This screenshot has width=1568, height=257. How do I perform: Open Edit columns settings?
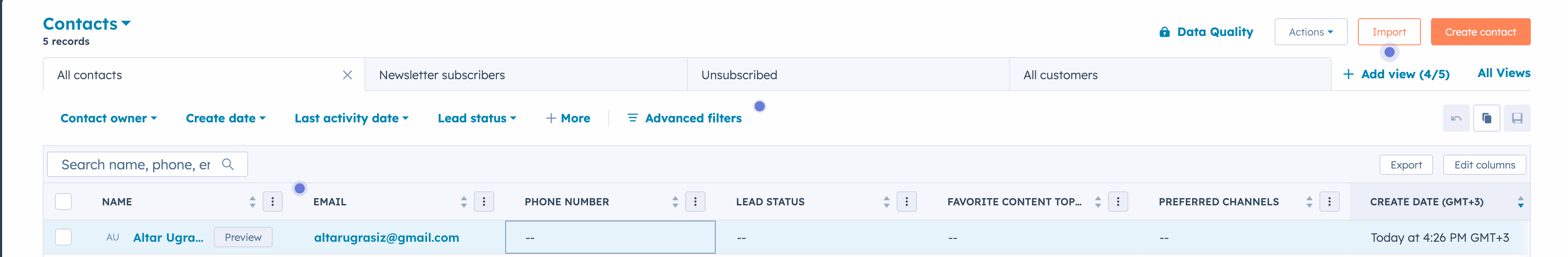tap(1485, 164)
